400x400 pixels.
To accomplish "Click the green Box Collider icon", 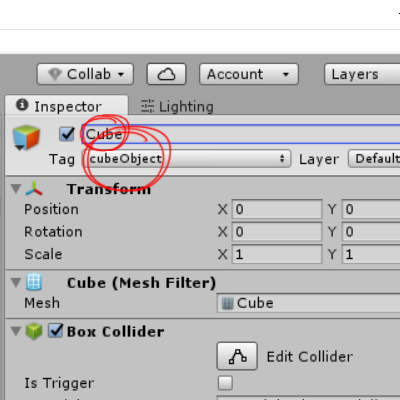I will click(34, 331).
